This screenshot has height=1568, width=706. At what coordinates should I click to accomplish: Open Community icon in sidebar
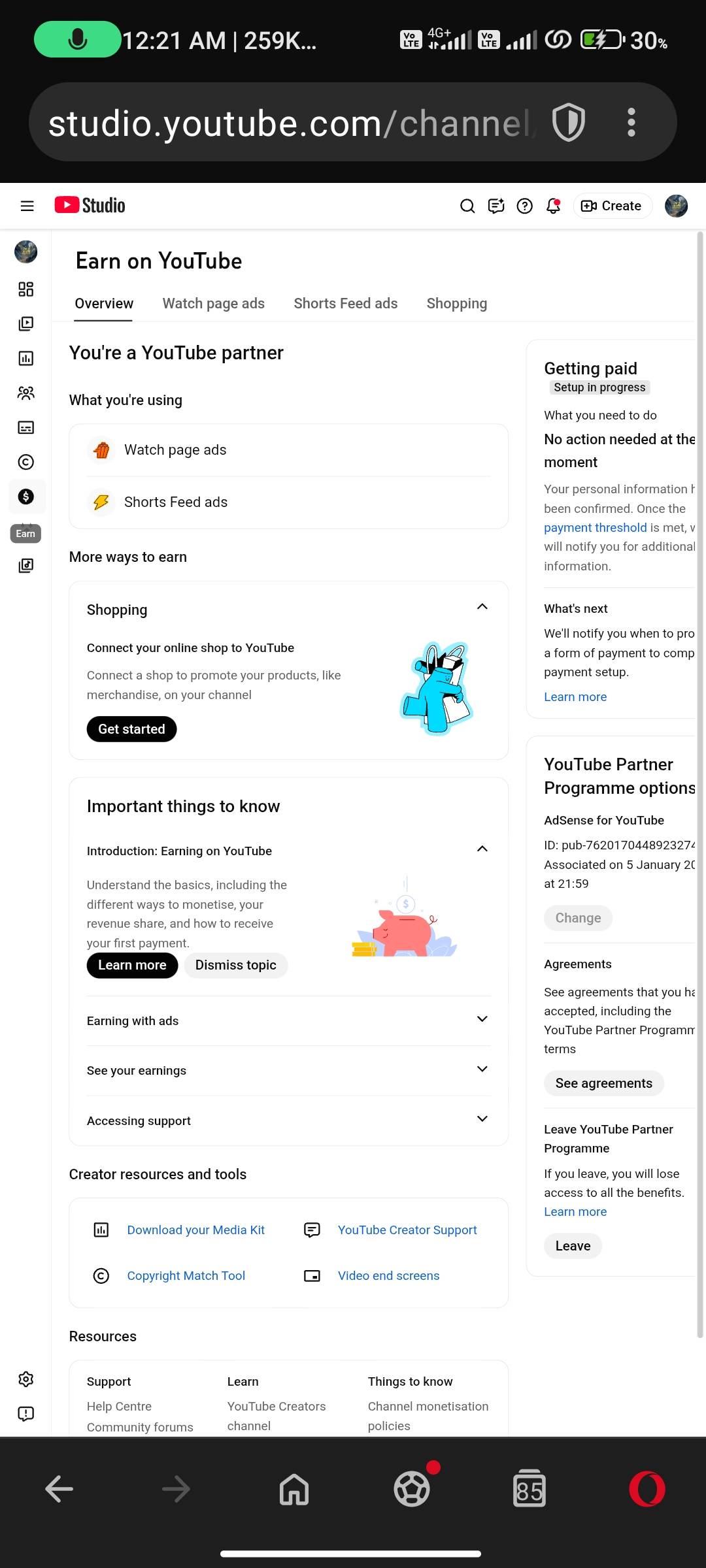click(x=26, y=393)
